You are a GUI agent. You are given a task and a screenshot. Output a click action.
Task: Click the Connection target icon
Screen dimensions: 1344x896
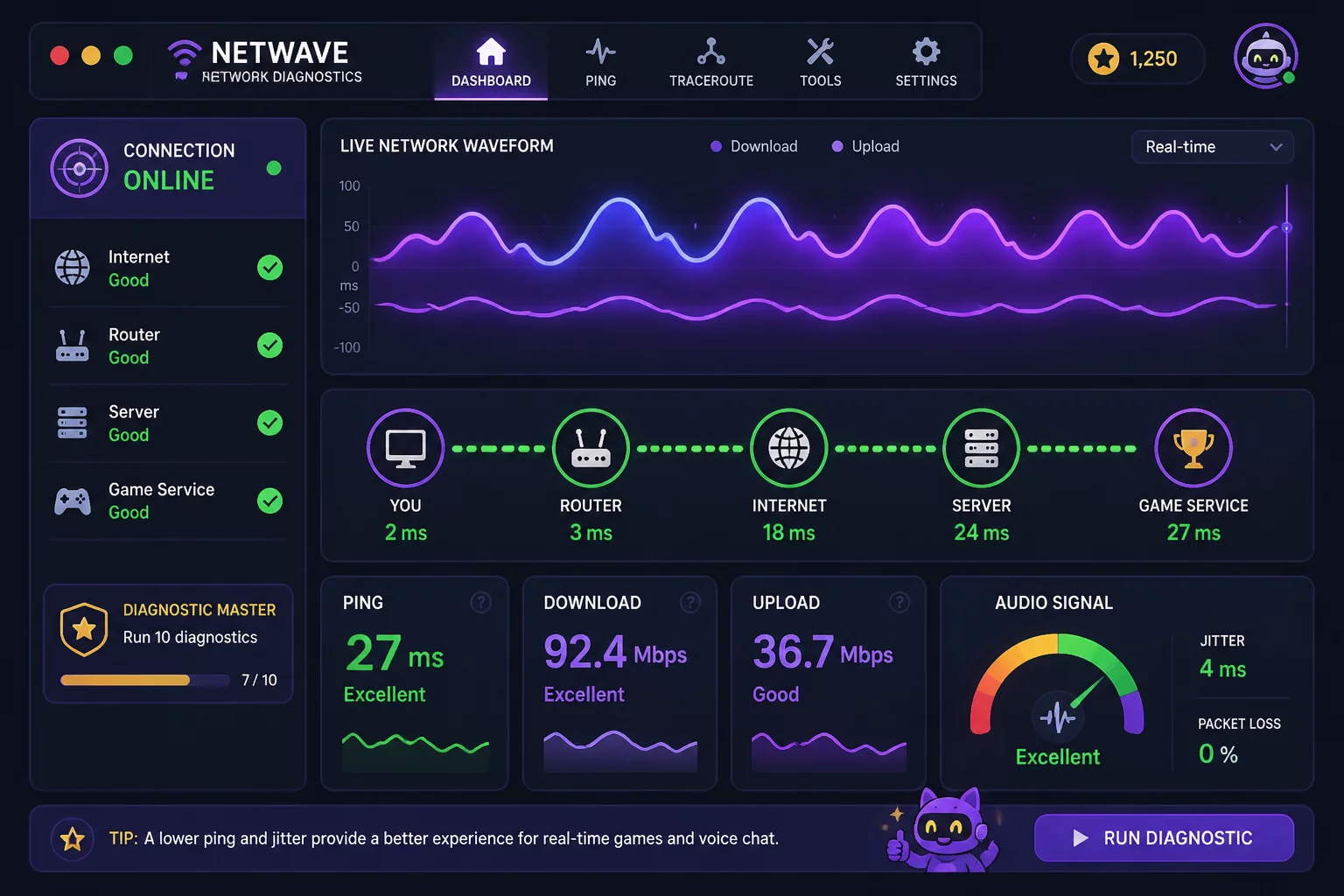pyautogui.click(x=80, y=168)
